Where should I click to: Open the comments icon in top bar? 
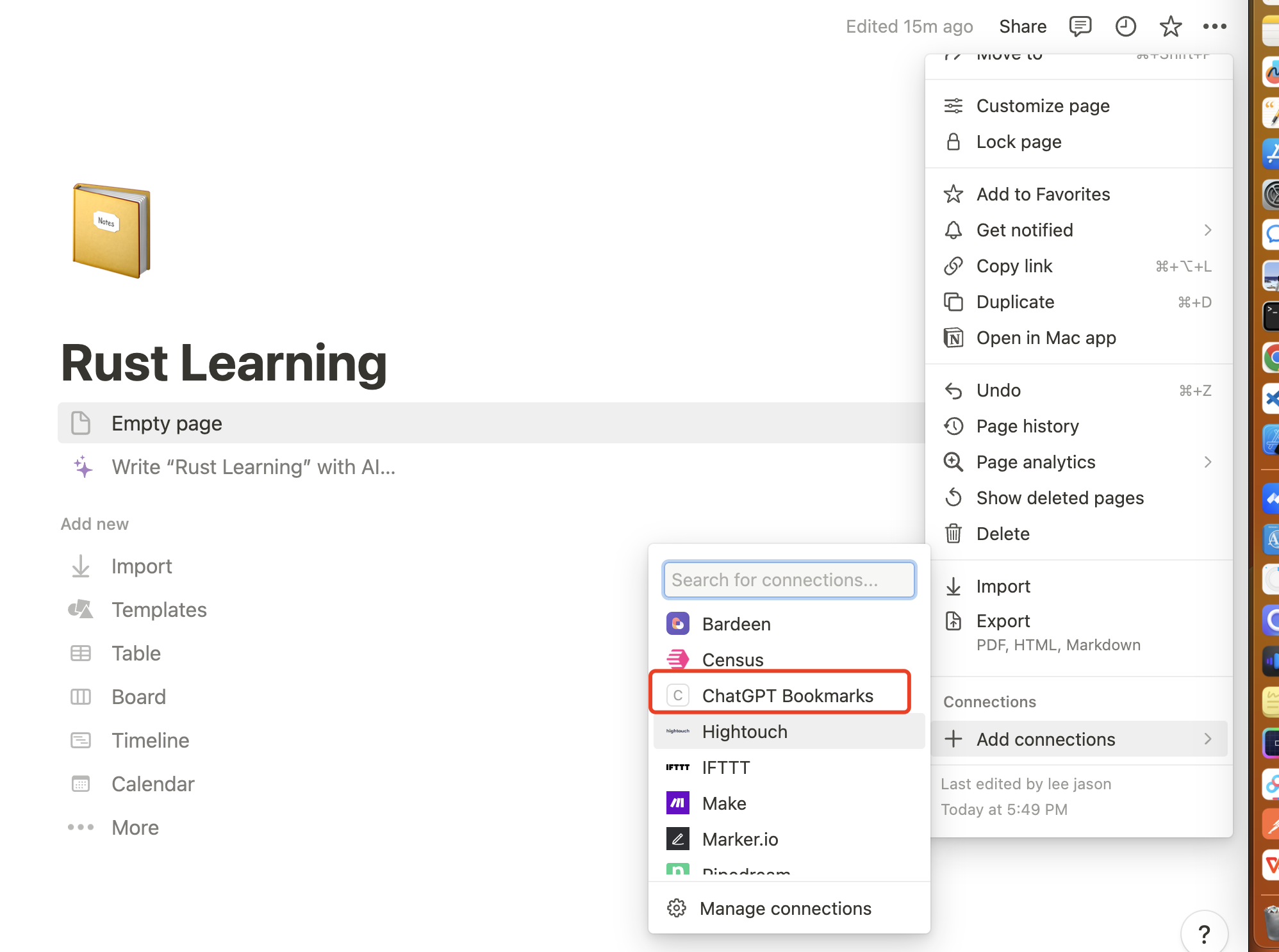[x=1080, y=26]
